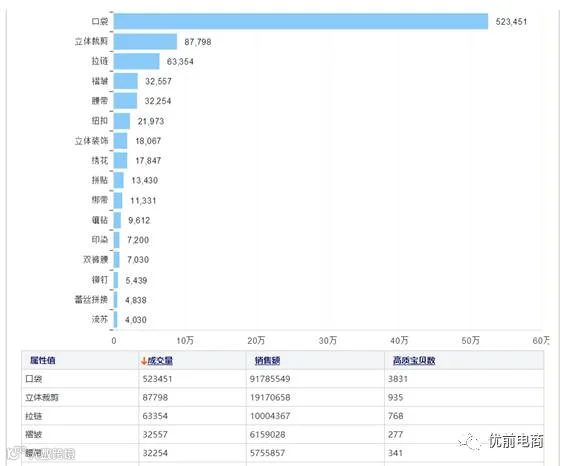
Task: Click table cell 口袋 in first row
Action: click(34, 379)
